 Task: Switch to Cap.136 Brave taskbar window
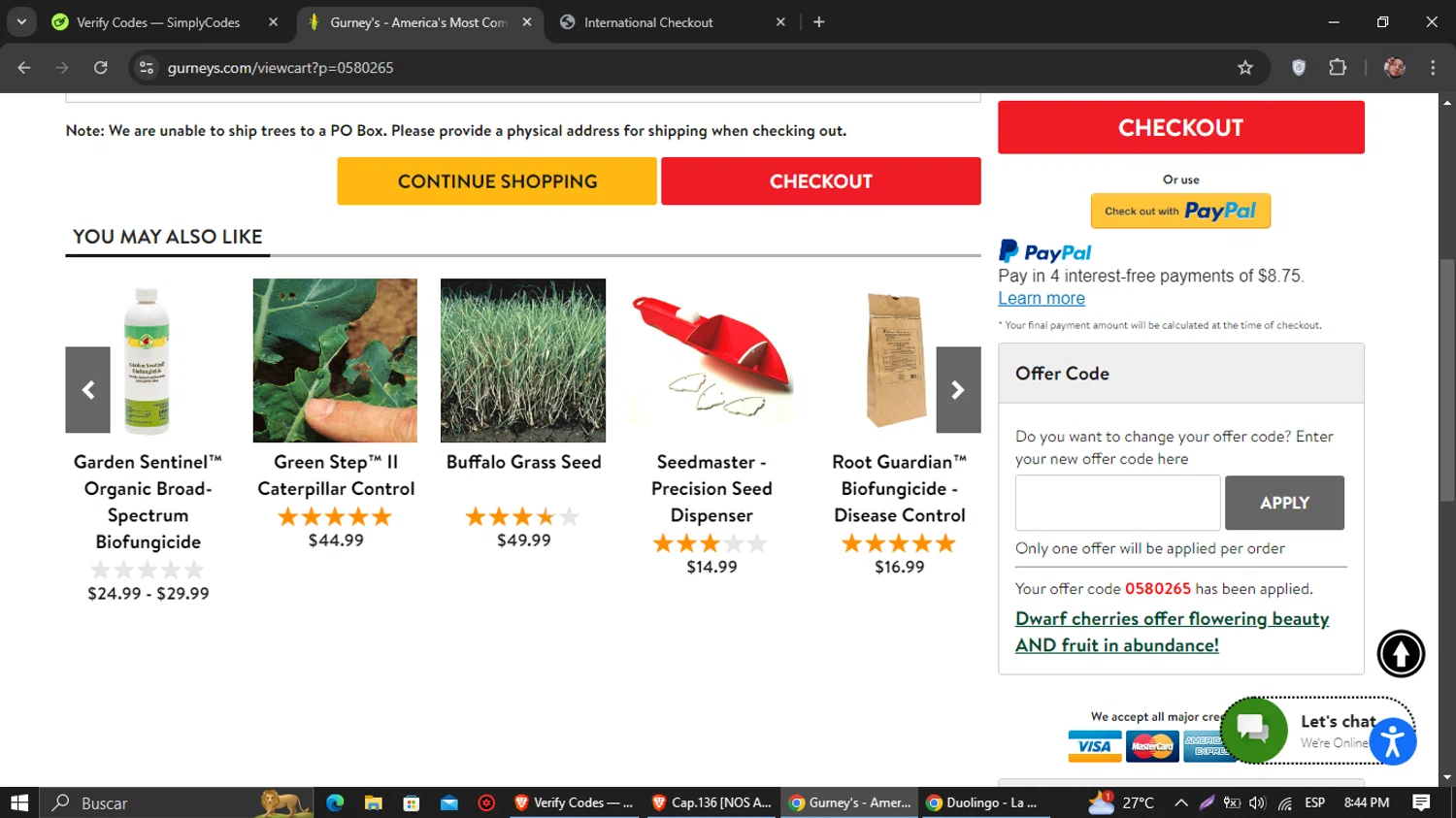pyautogui.click(x=712, y=802)
